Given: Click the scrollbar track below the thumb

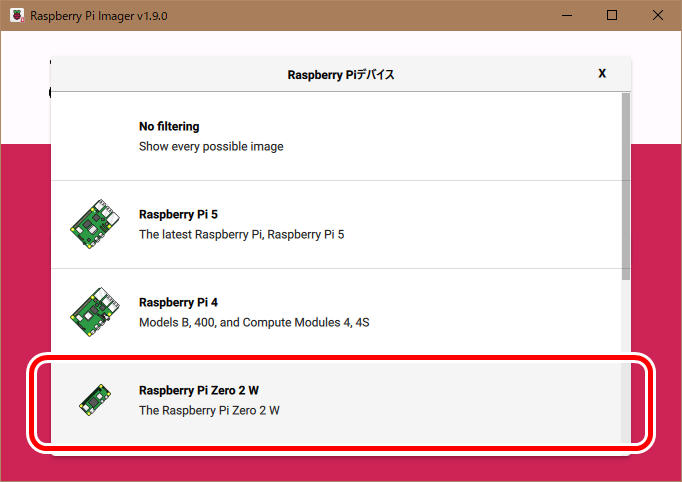Looking at the screenshot, I should click(625, 360).
